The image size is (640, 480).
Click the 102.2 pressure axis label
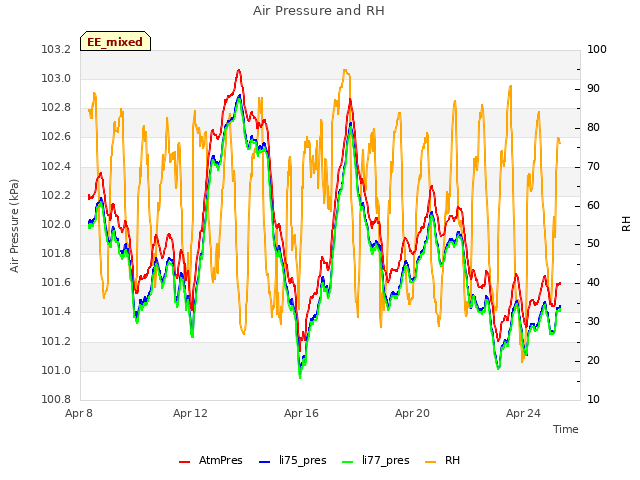pyautogui.click(x=56, y=196)
